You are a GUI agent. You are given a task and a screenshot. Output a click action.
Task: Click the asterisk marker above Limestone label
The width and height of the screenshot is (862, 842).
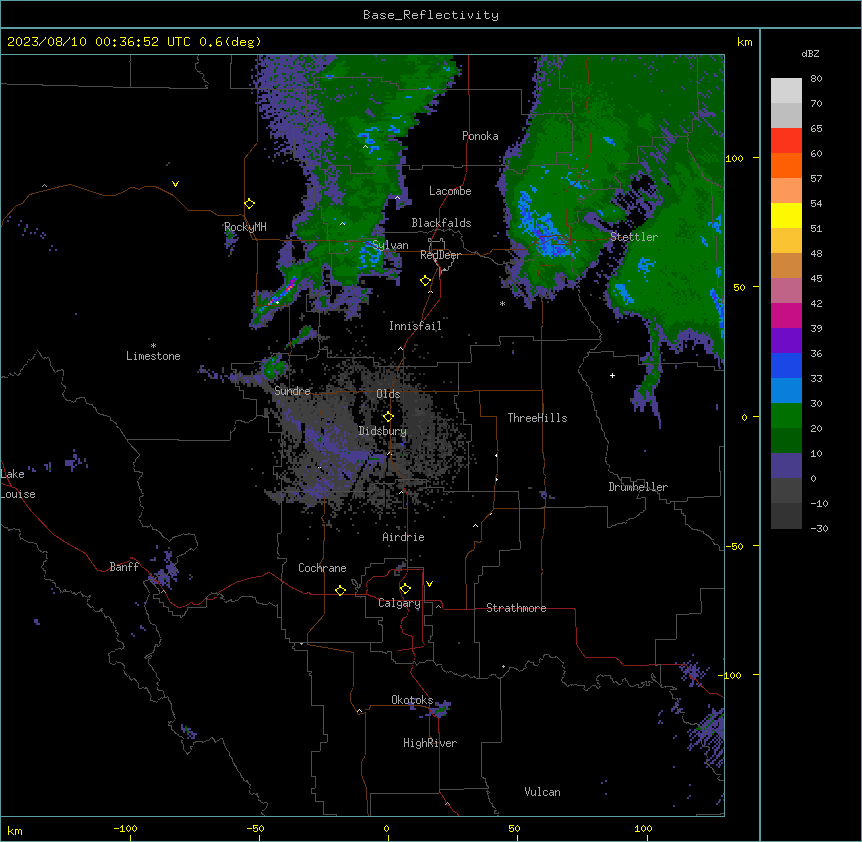pyautogui.click(x=153, y=346)
